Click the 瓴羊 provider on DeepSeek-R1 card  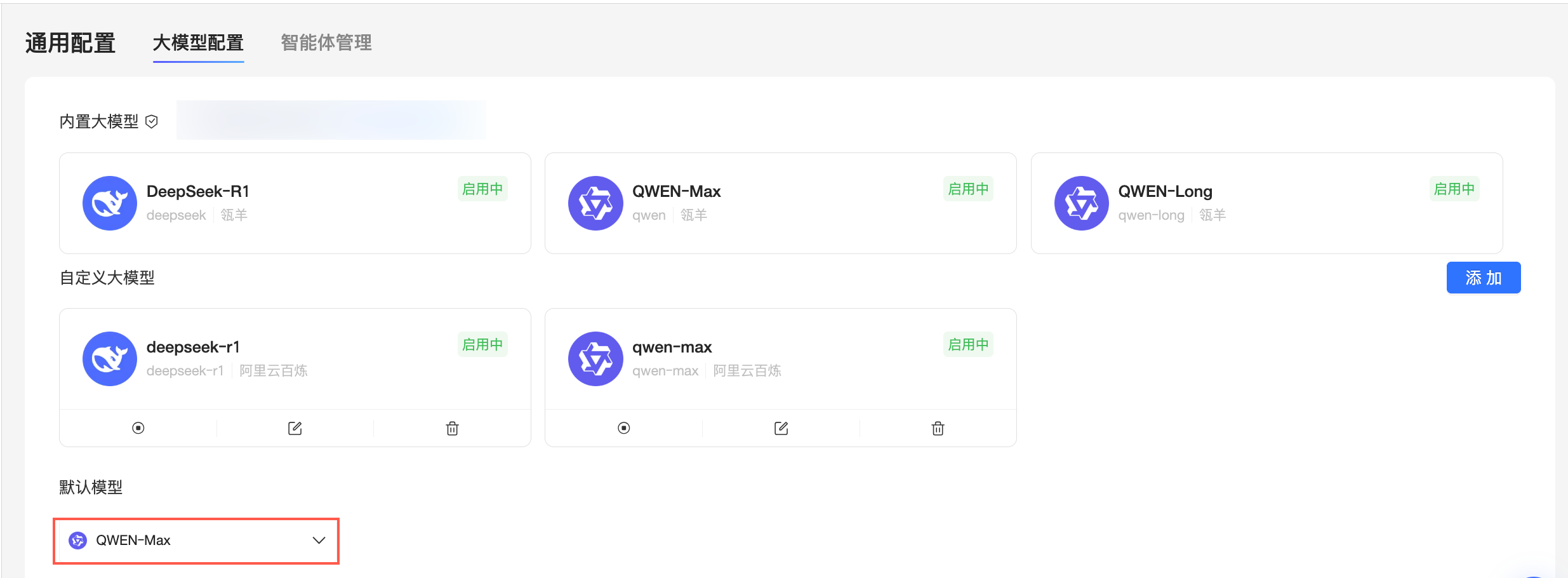coord(234,215)
